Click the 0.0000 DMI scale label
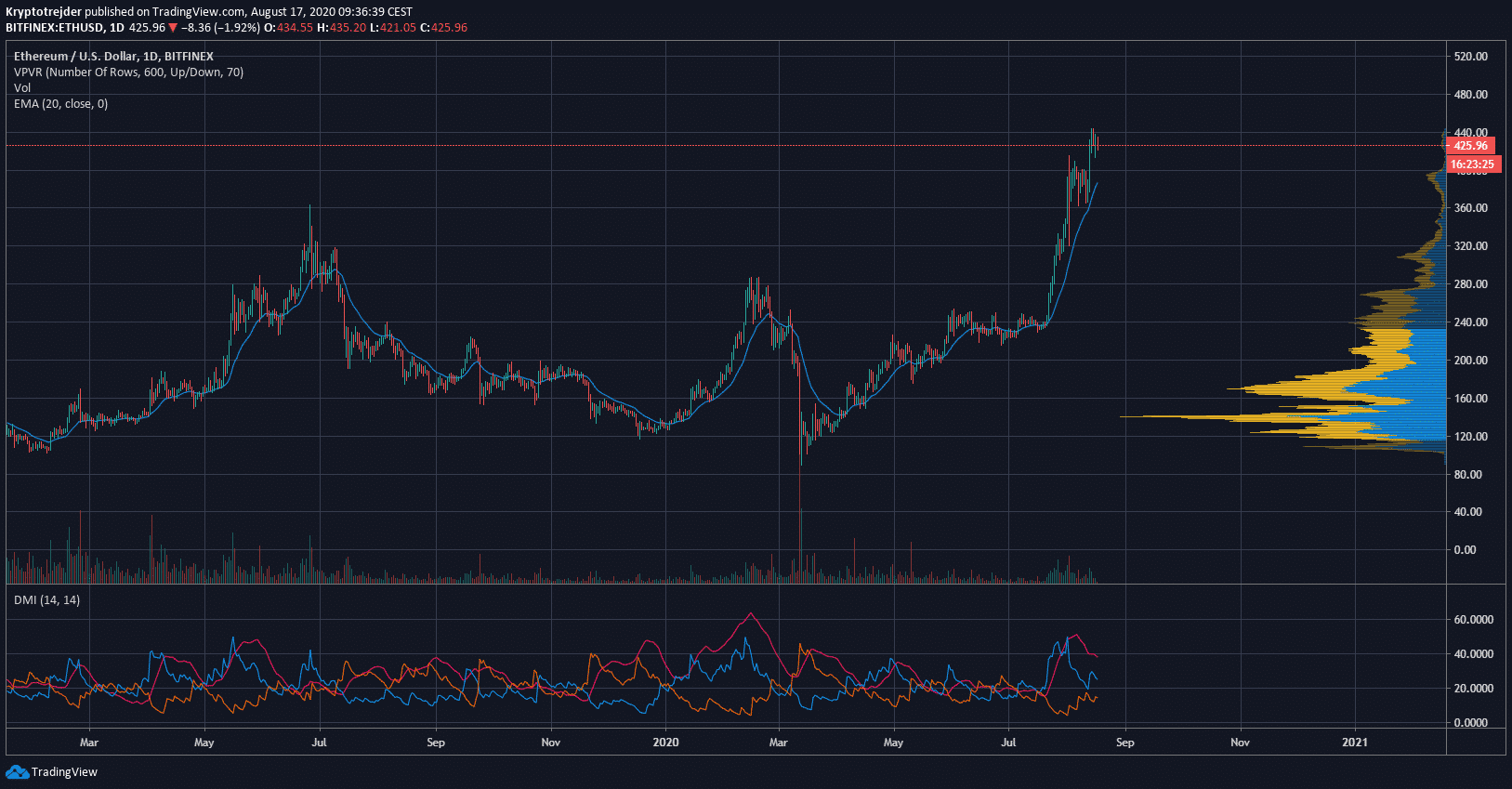Image resolution: width=1512 pixels, height=789 pixels. pyautogui.click(x=1470, y=723)
